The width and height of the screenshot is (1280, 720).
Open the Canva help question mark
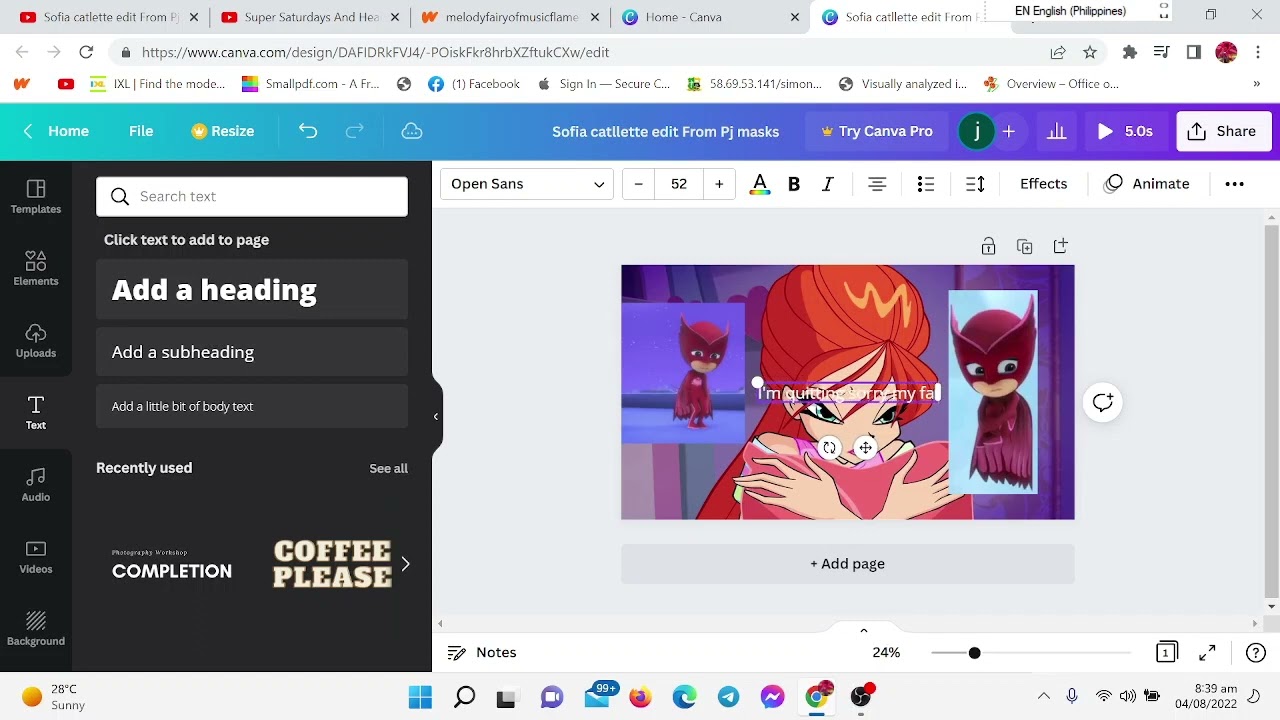tap(1256, 653)
